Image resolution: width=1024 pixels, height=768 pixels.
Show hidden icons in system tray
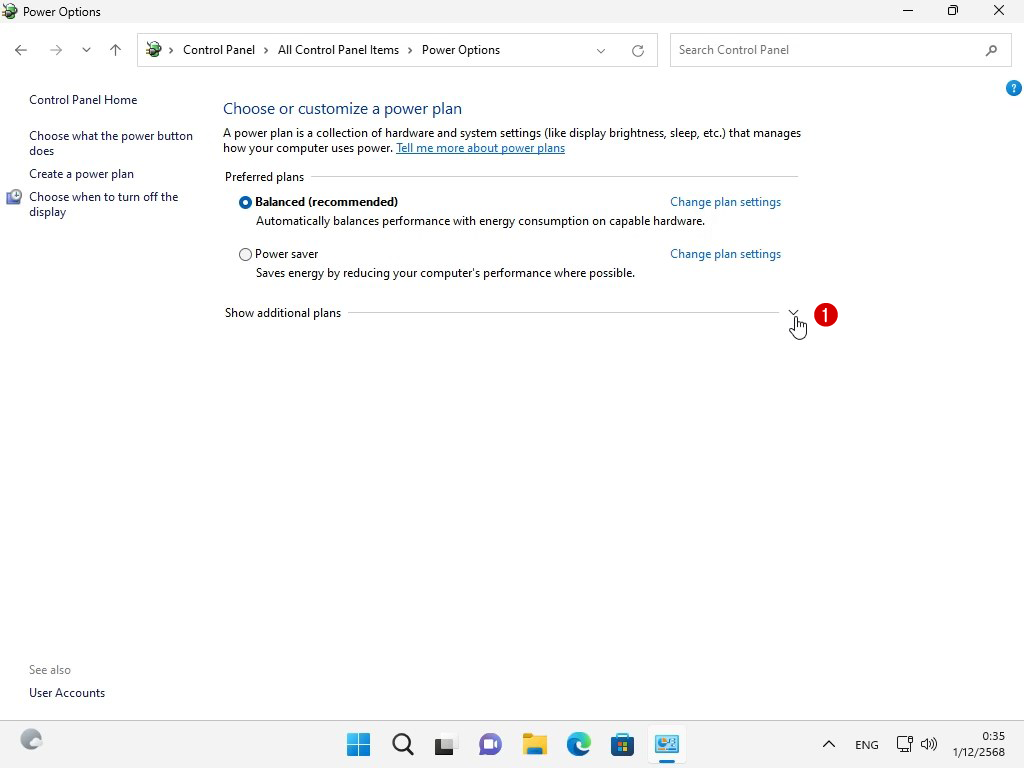(x=828, y=744)
